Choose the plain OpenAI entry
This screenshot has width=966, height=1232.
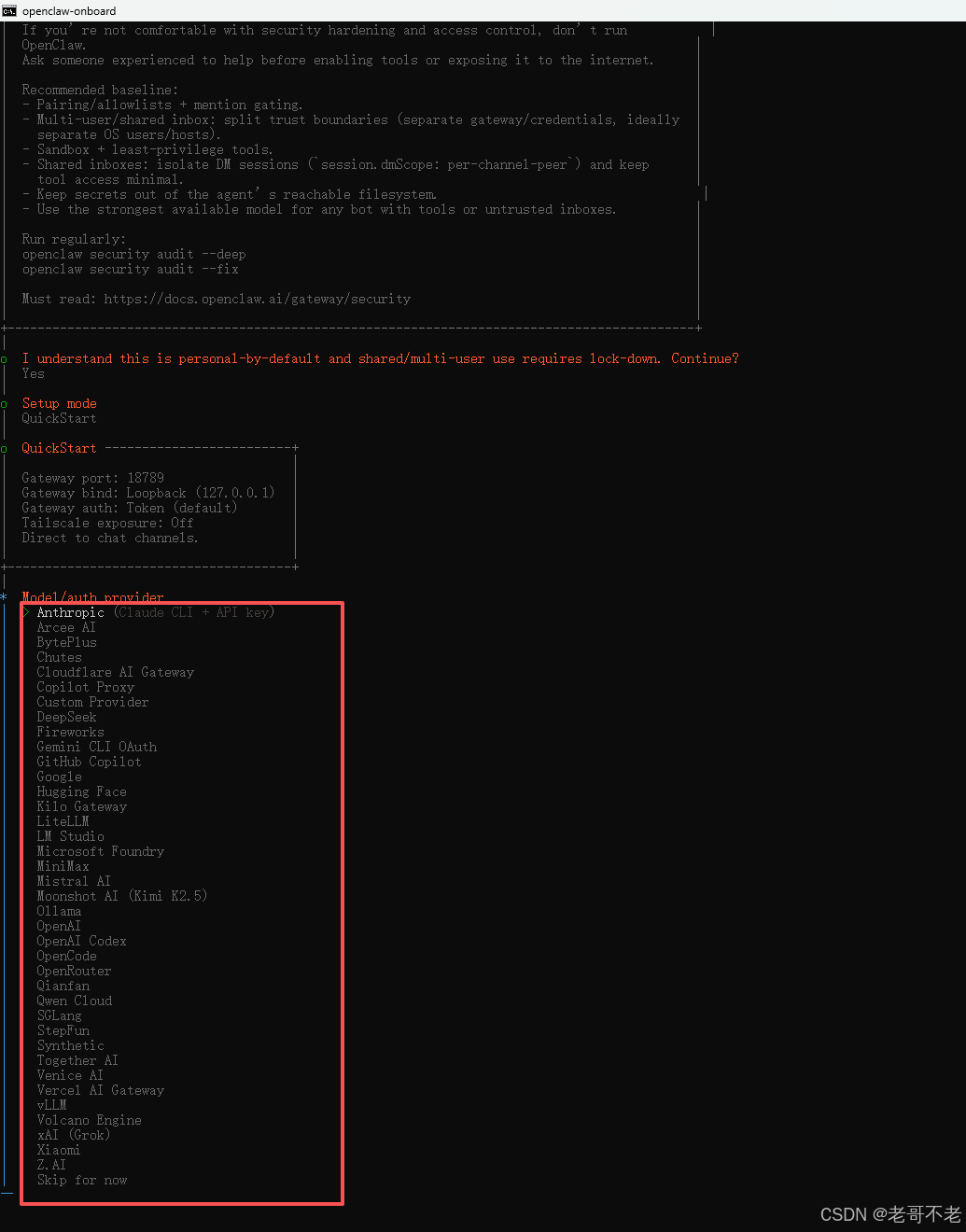pos(59,926)
